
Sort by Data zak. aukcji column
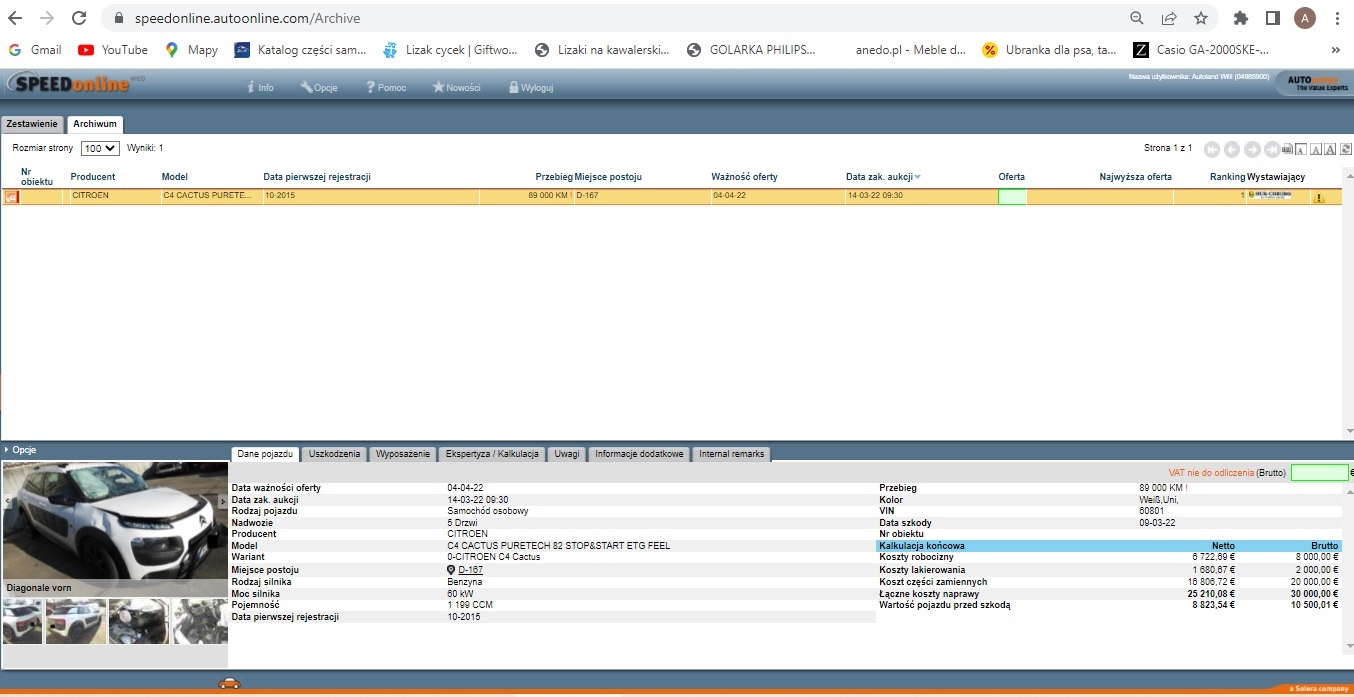click(x=880, y=177)
